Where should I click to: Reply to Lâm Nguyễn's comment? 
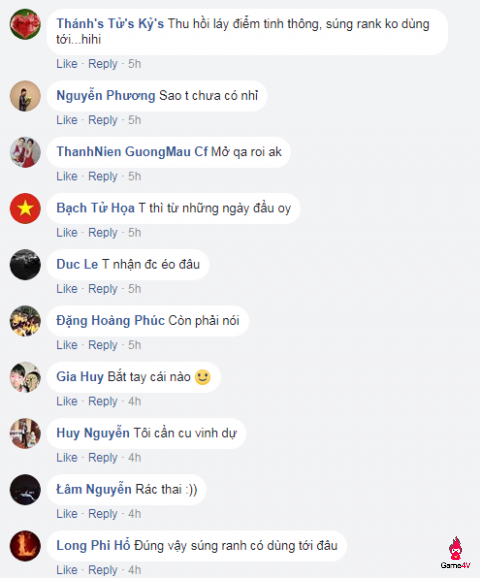102,514
